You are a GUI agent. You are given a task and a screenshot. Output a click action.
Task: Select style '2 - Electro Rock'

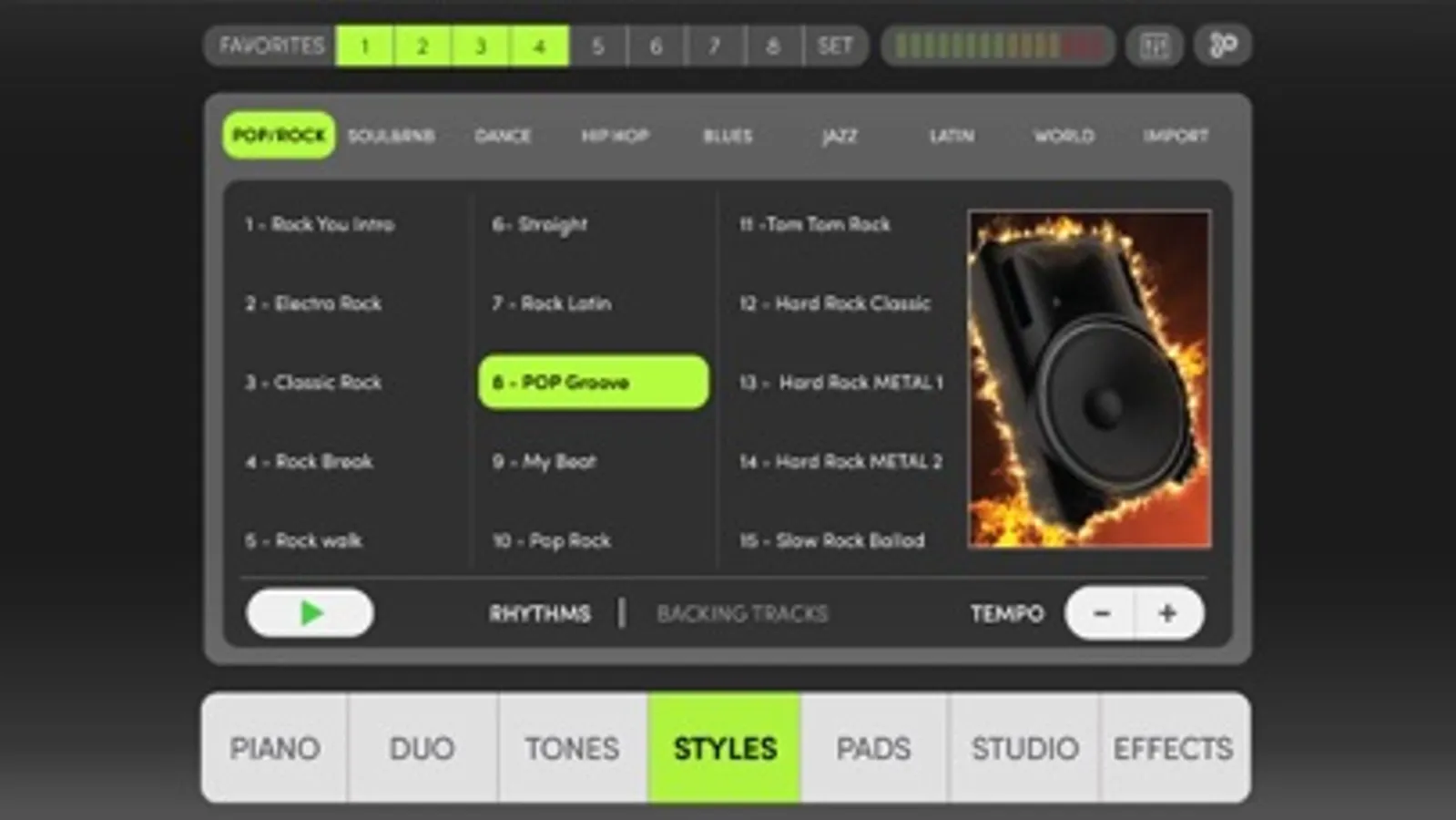pyautogui.click(x=313, y=303)
